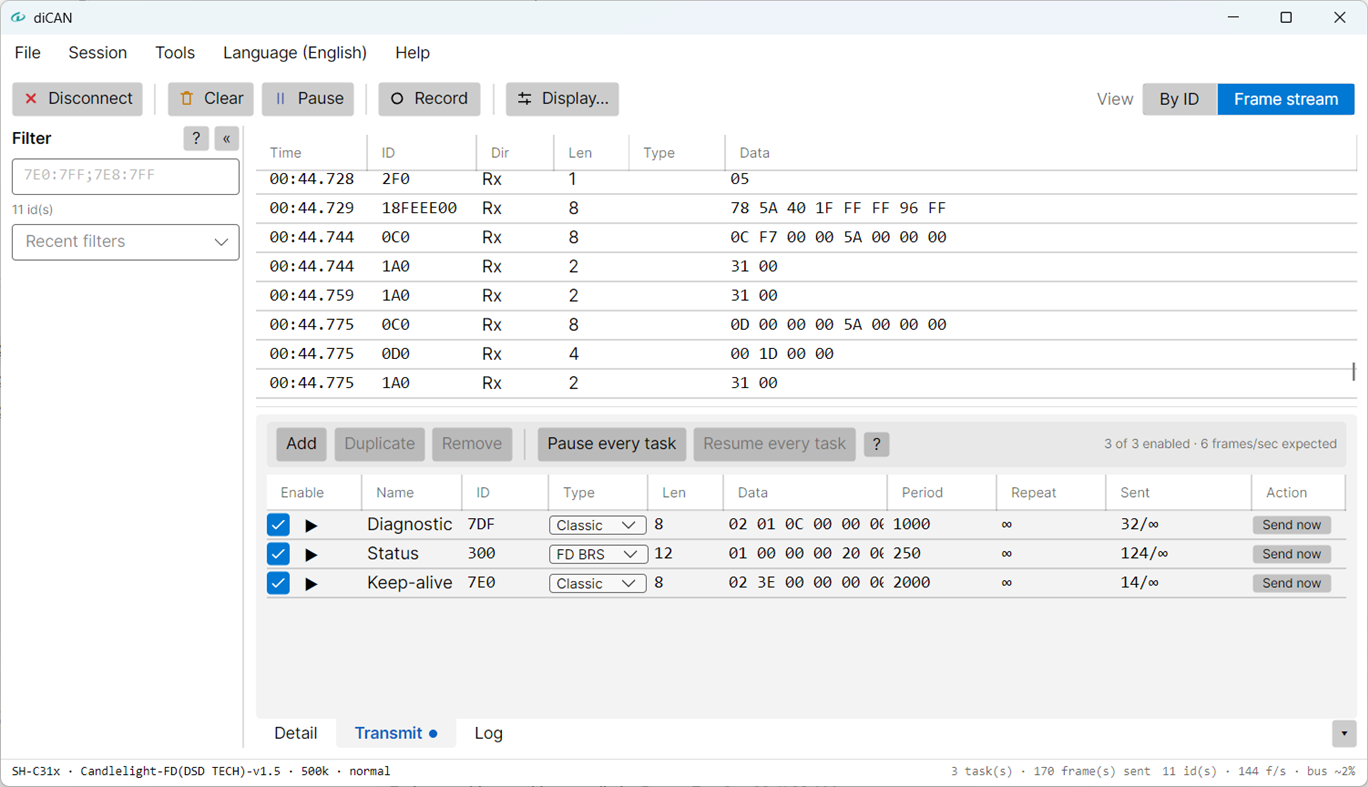This screenshot has width=1368, height=787.
Task: Select the 0D0 frame row
Action: coord(805,354)
